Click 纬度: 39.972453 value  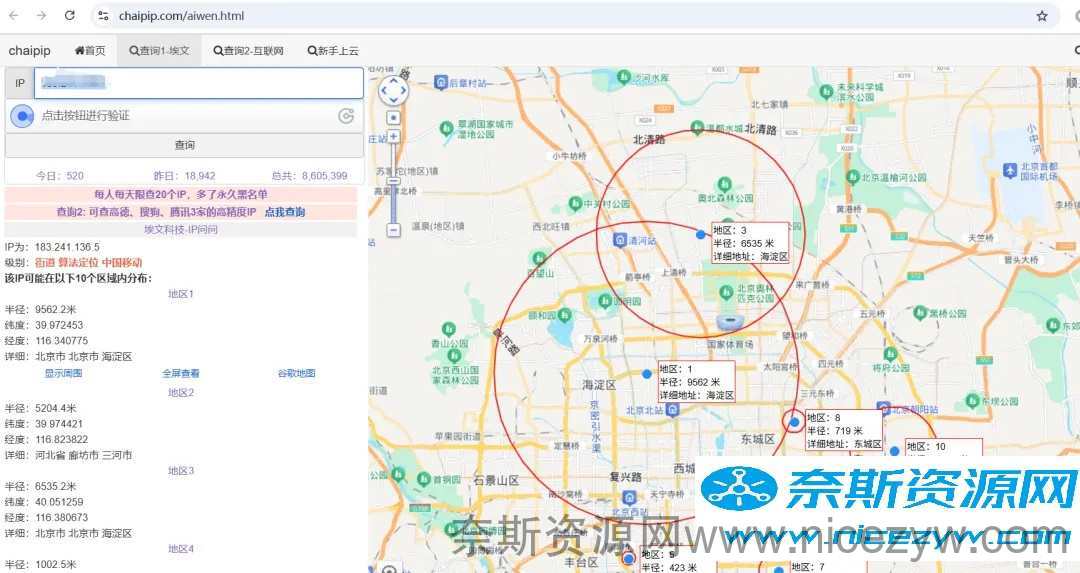(44, 325)
